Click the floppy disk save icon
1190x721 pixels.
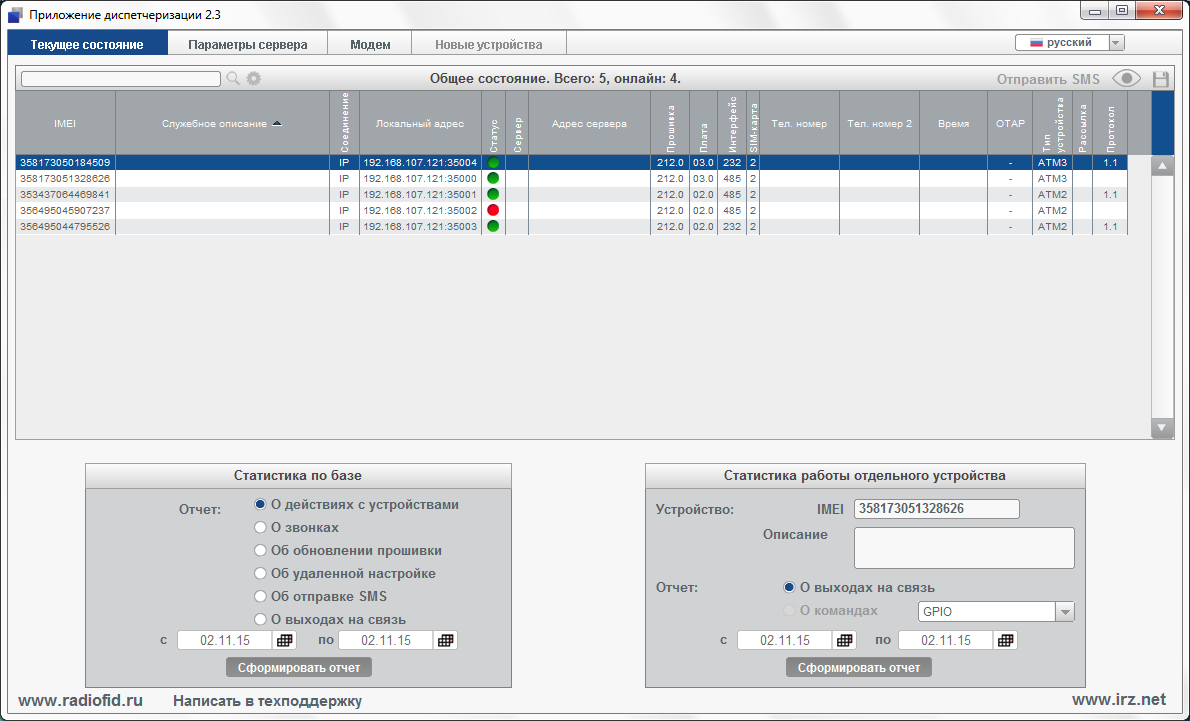coord(1161,80)
